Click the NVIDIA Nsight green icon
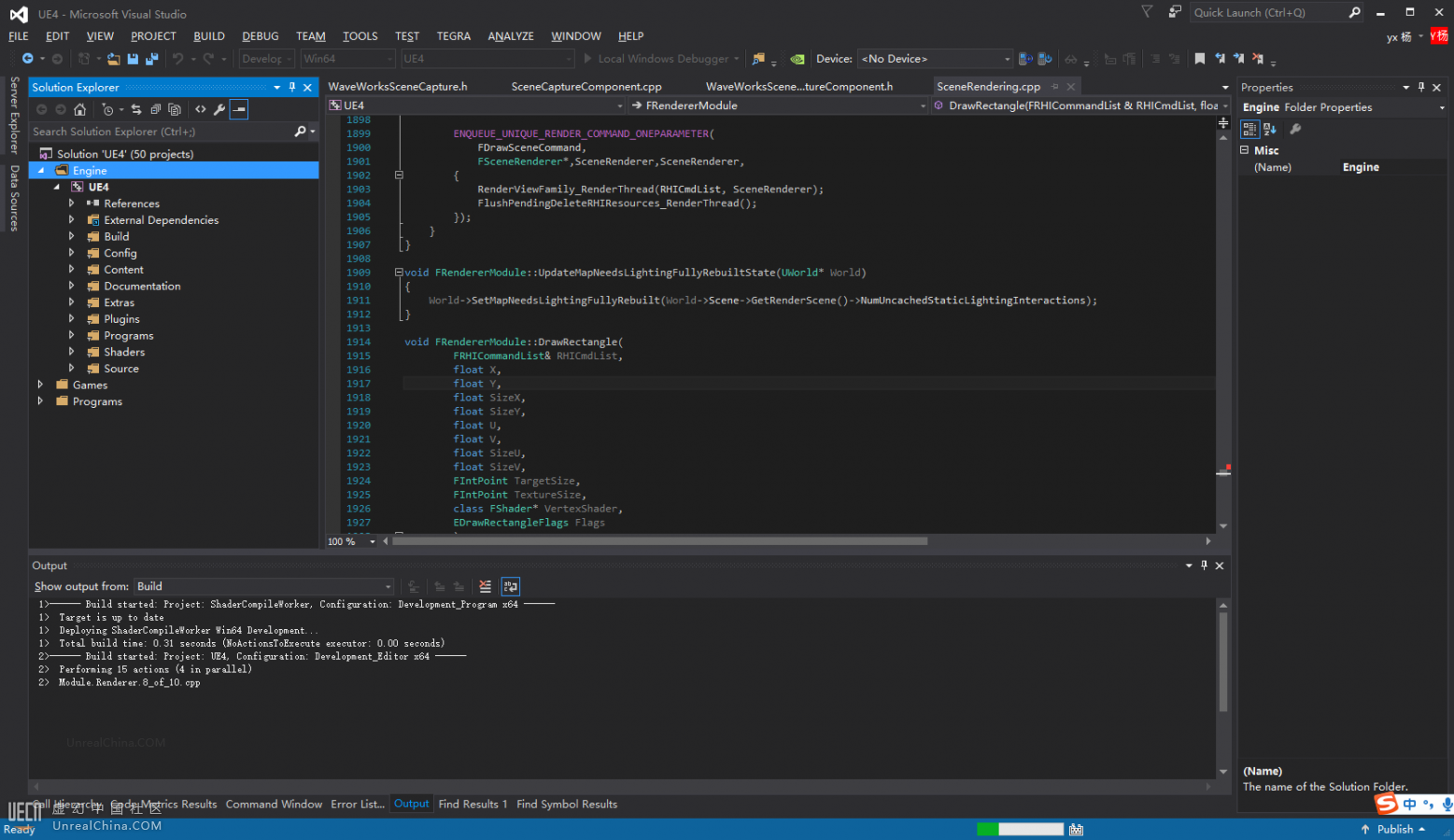This screenshot has width=1454, height=840. tap(798, 59)
